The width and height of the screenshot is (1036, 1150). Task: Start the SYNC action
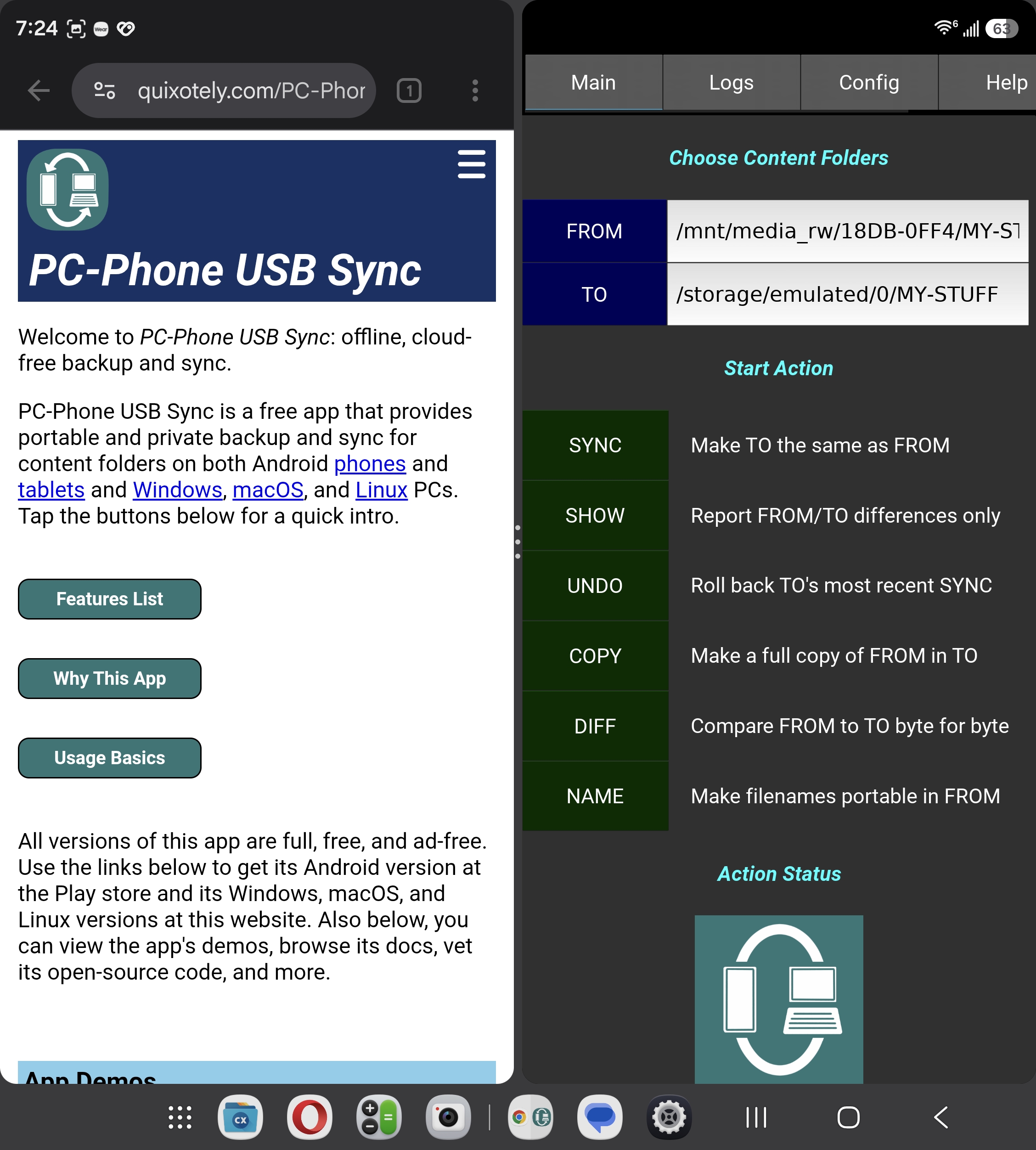596,445
